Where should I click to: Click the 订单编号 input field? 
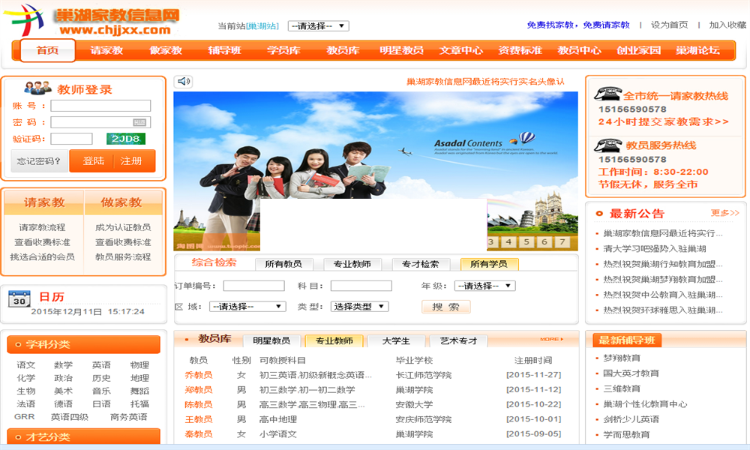pyautogui.click(x=254, y=286)
